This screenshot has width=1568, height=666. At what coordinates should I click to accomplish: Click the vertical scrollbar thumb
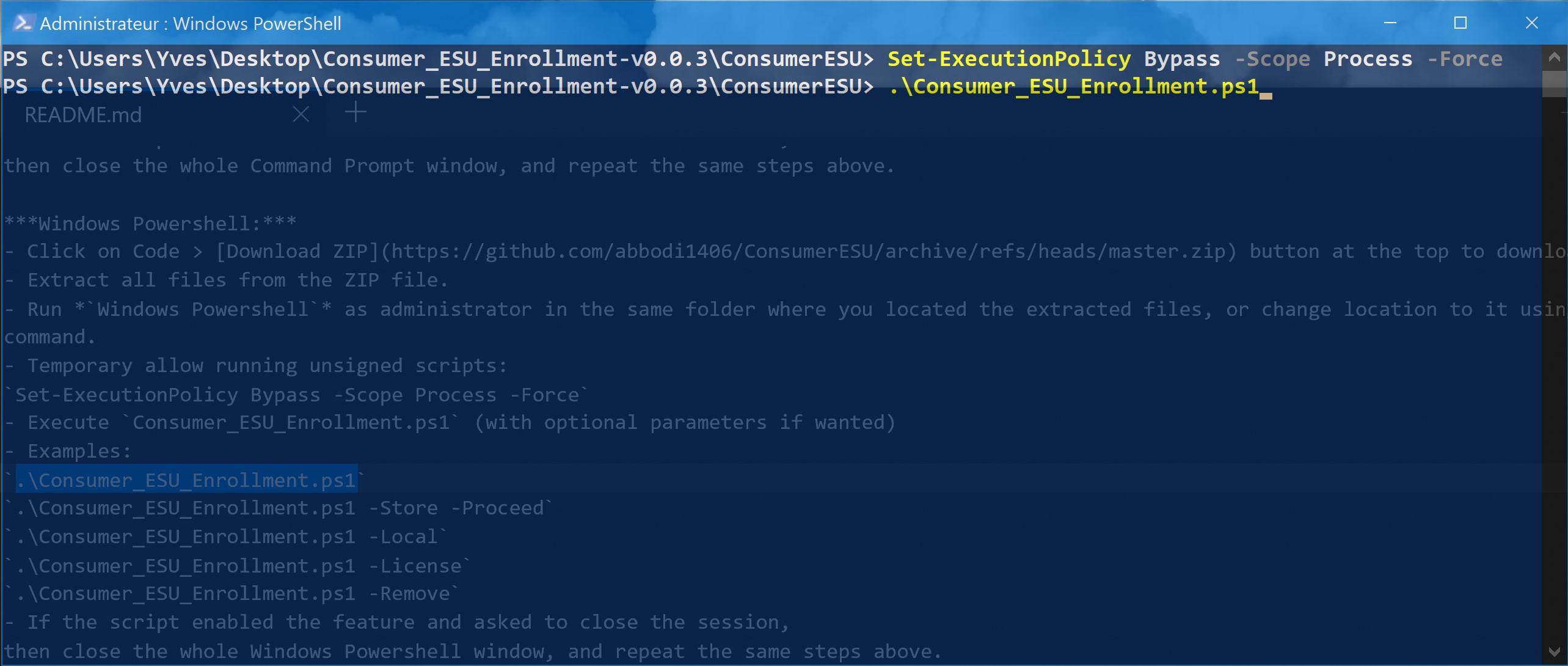click(x=1555, y=84)
